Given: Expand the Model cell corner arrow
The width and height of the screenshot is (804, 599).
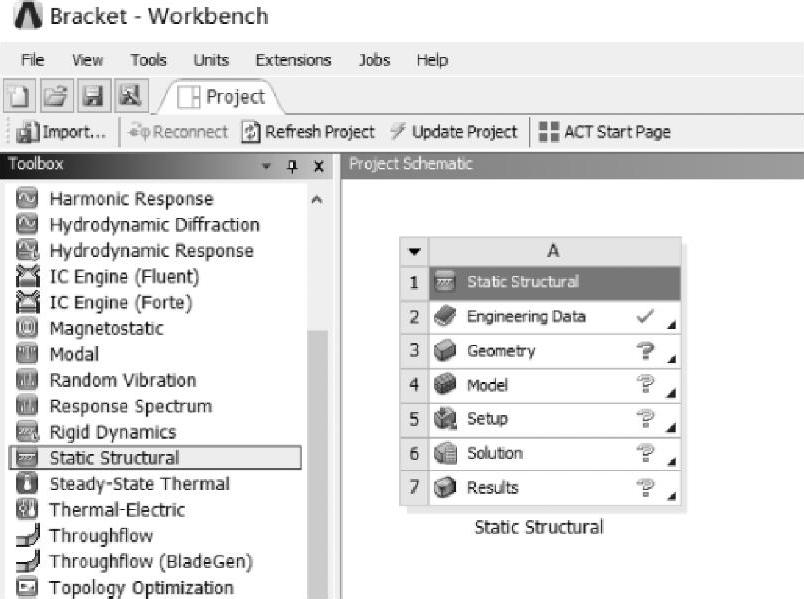Looking at the screenshot, I should pyautogui.click(x=672, y=393).
